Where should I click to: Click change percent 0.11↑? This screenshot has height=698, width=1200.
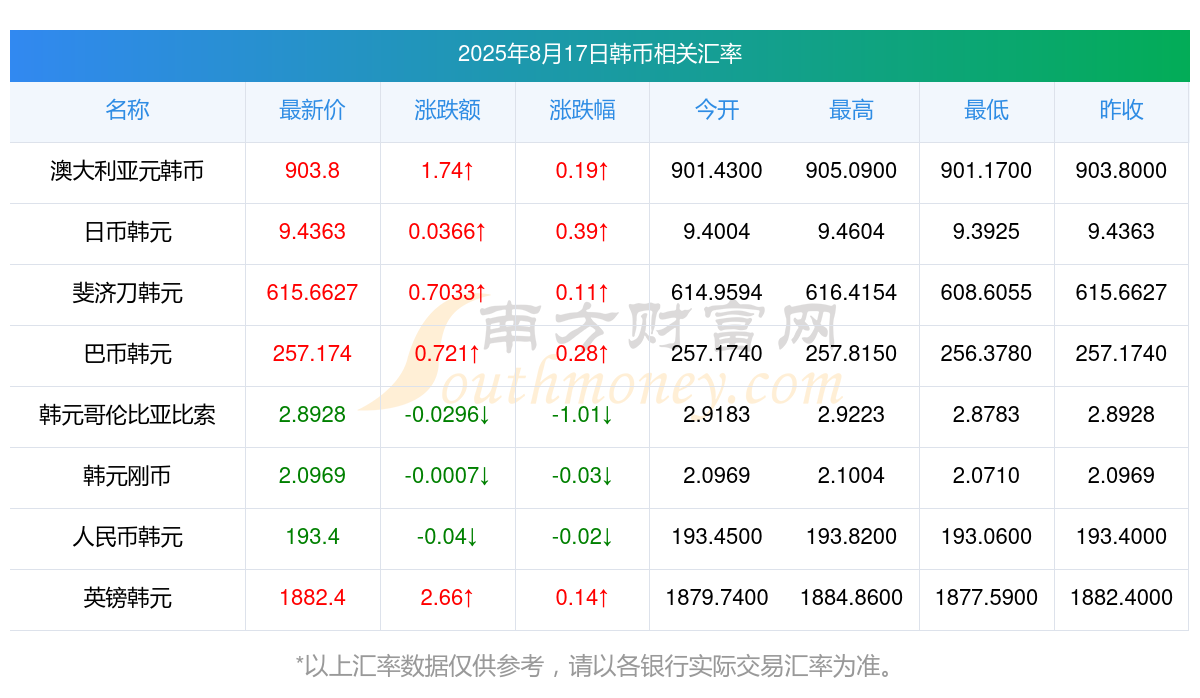coord(582,293)
